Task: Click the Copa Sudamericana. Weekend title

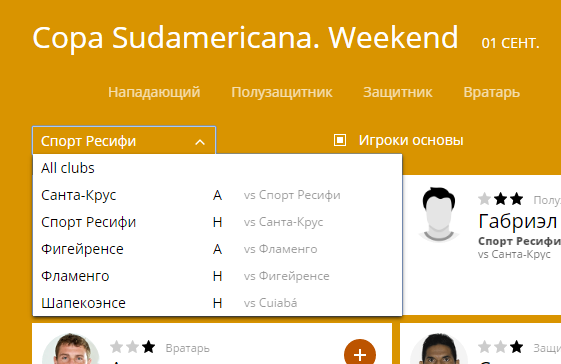Action: point(245,38)
